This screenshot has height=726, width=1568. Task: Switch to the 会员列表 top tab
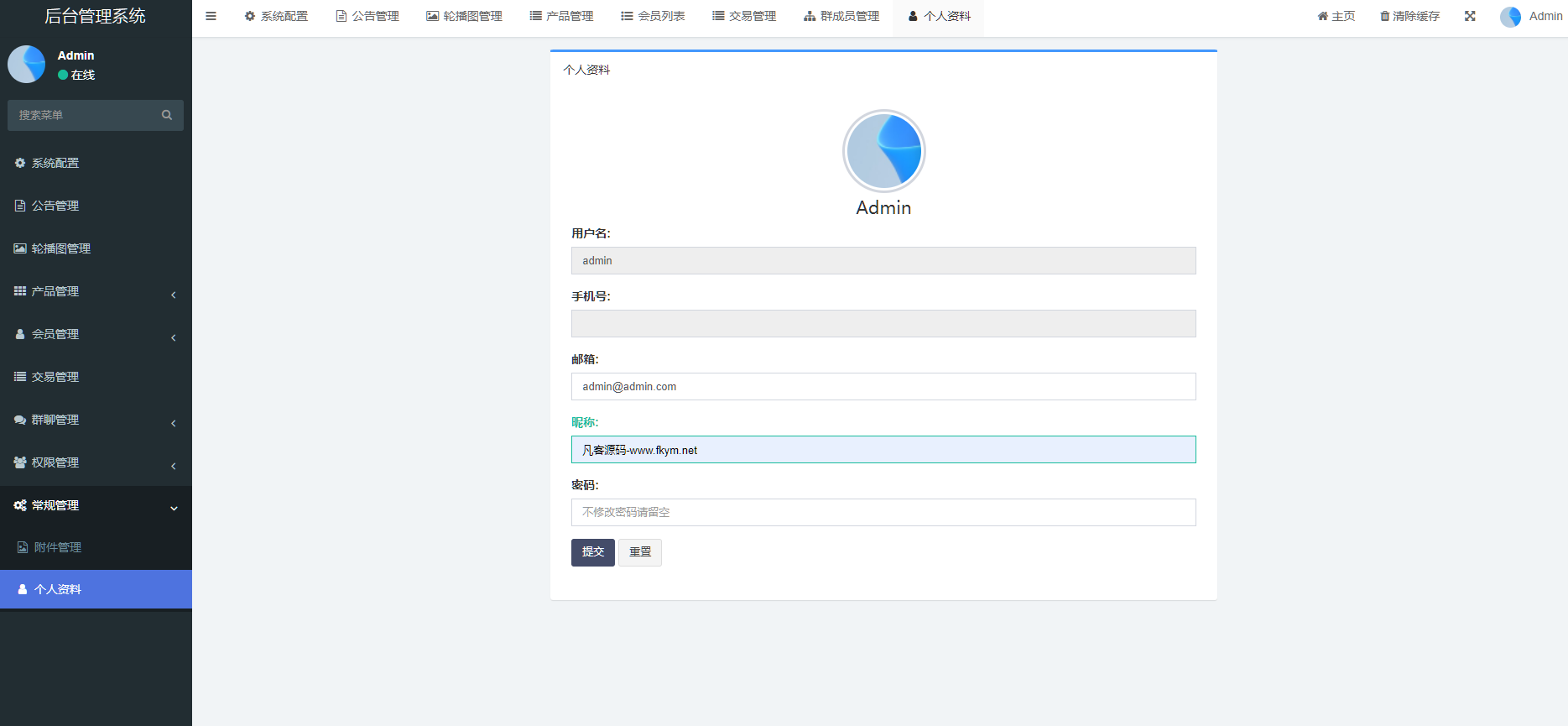(x=653, y=16)
